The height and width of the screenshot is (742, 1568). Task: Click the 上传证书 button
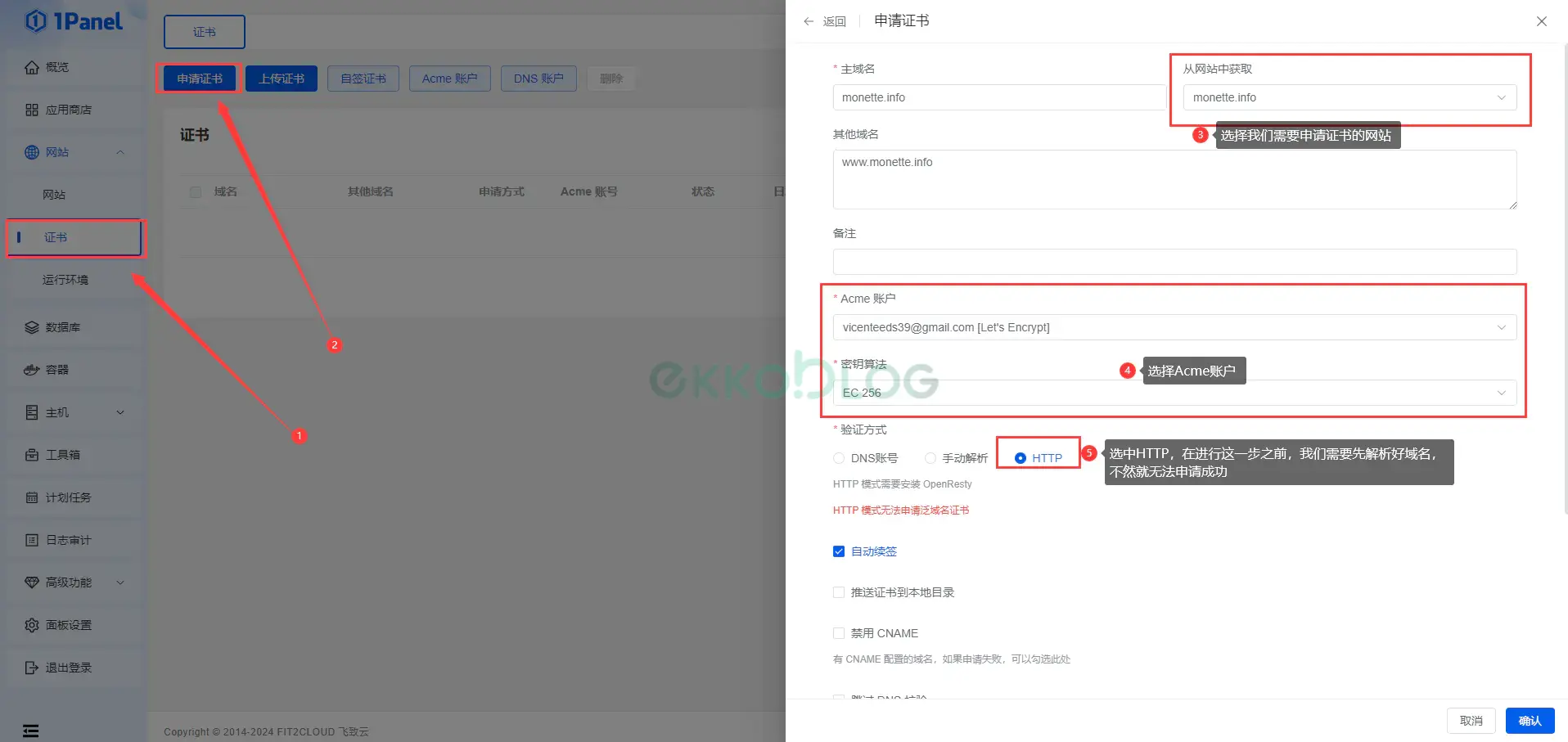click(x=282, y=79)
